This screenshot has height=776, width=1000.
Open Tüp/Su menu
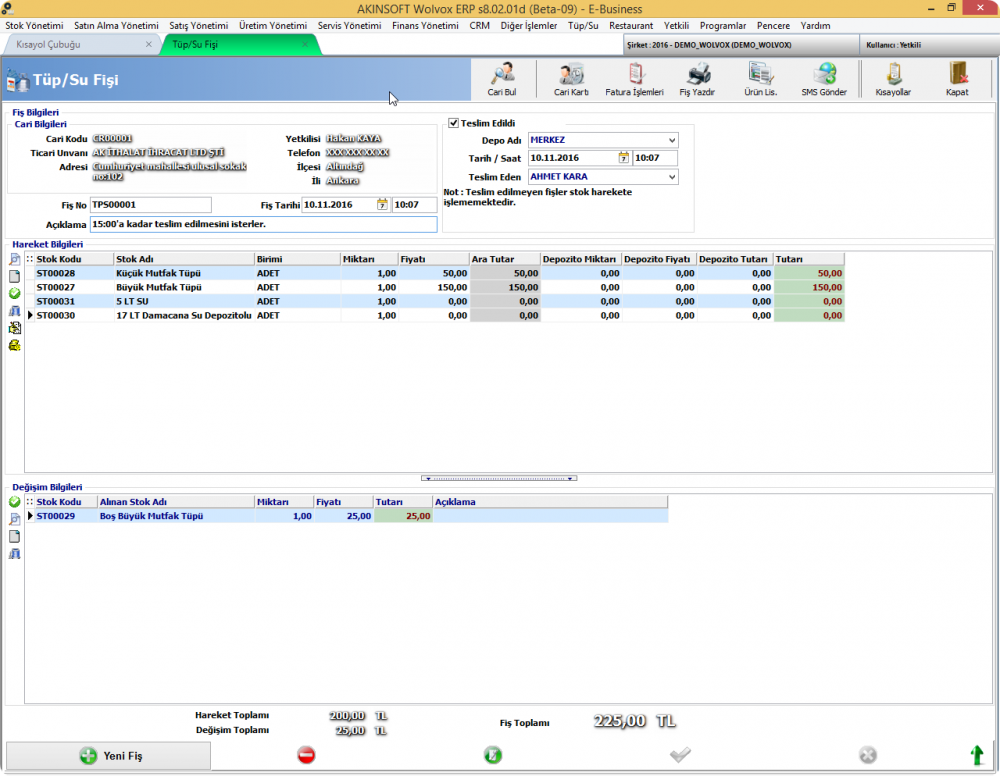coord(583,26)
